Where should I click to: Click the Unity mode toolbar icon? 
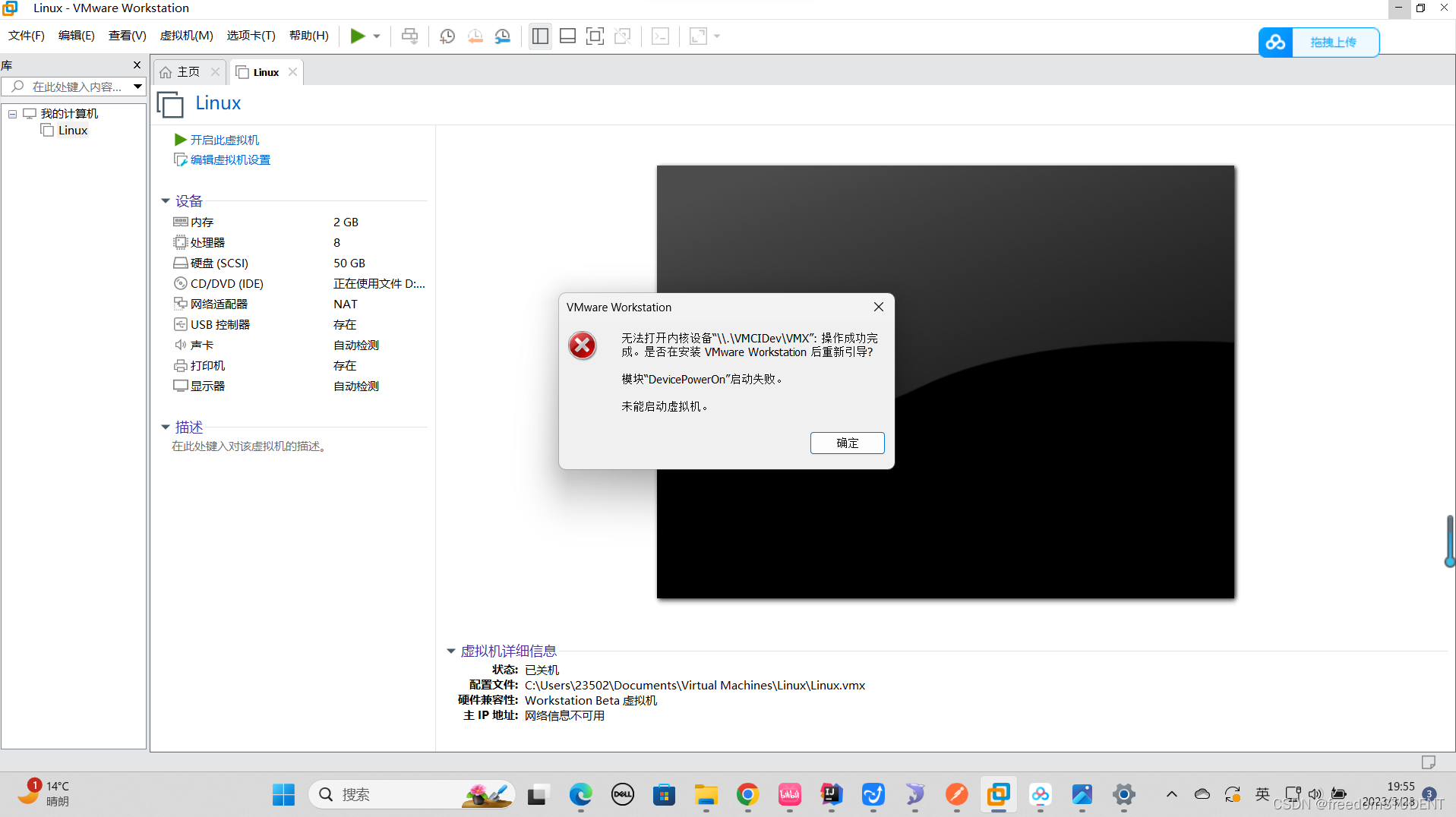click(x=622, y=36)
